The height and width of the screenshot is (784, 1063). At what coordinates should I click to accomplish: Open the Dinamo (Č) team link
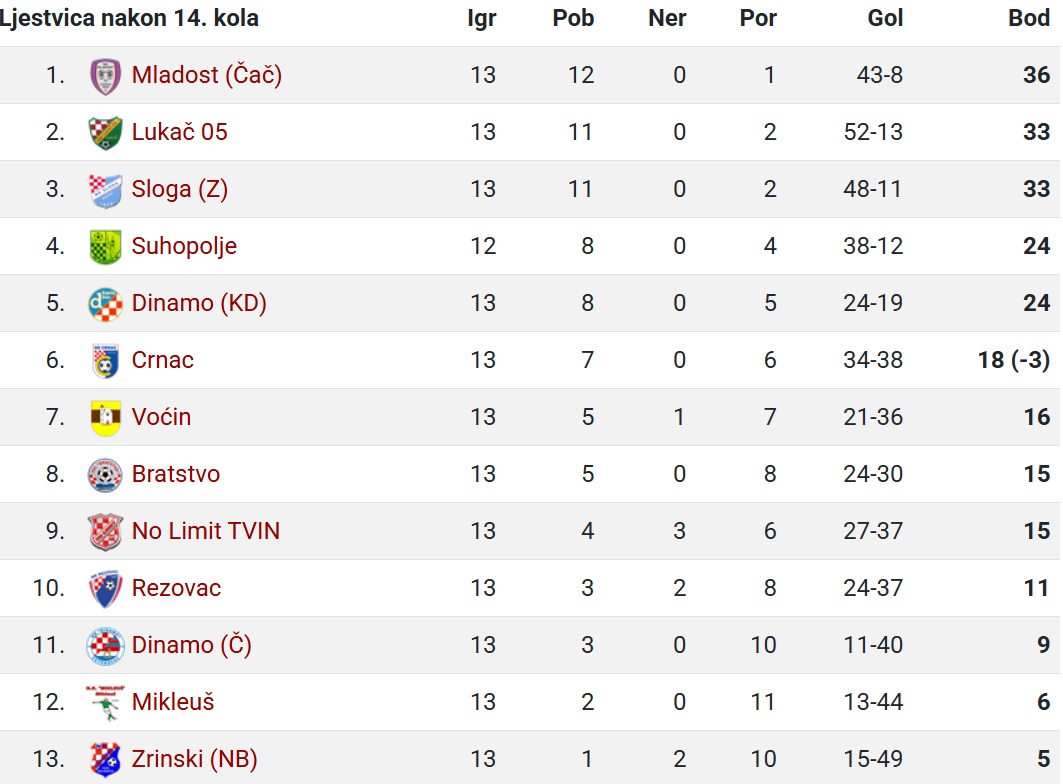192,644
